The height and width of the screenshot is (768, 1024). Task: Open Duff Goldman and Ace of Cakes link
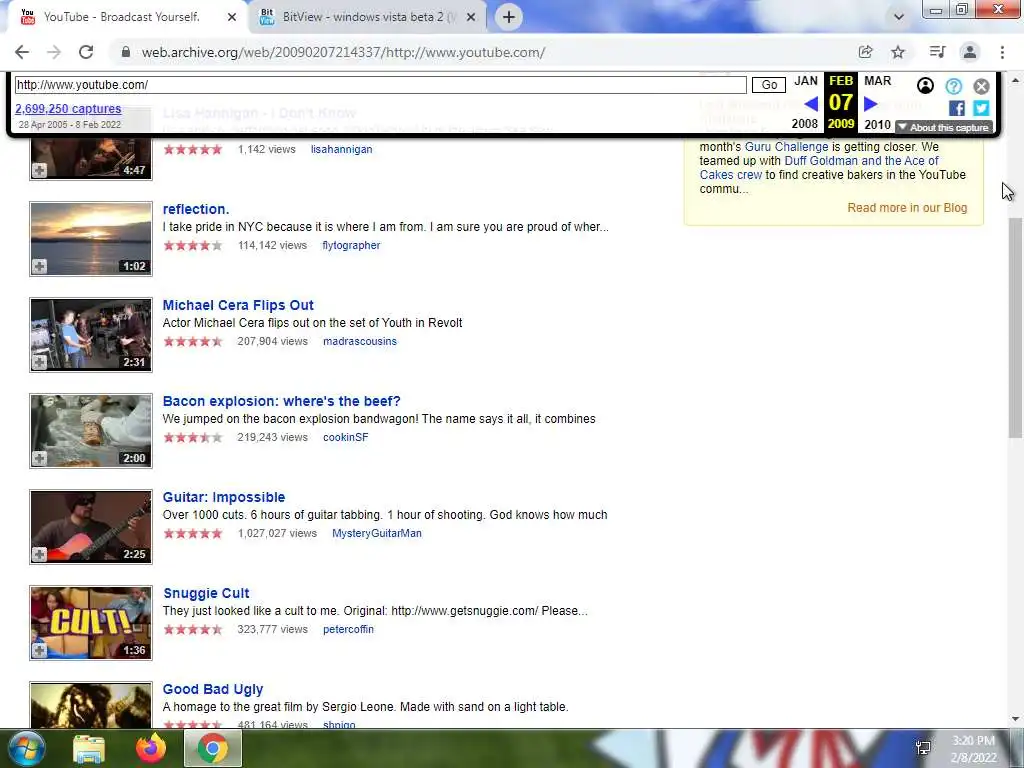(819, 168)
